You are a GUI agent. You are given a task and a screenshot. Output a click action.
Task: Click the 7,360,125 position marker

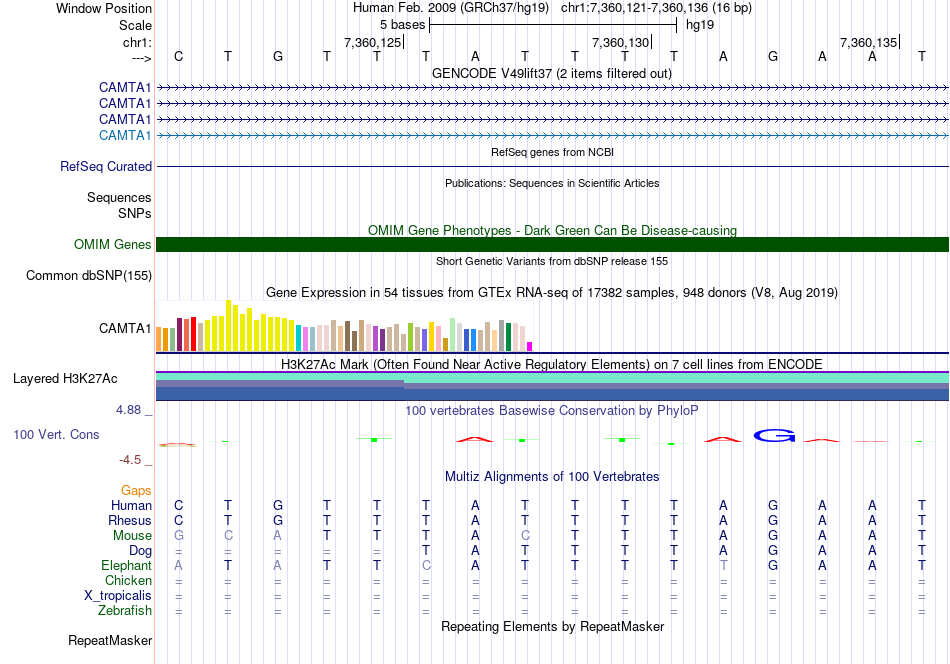(373, 42)
